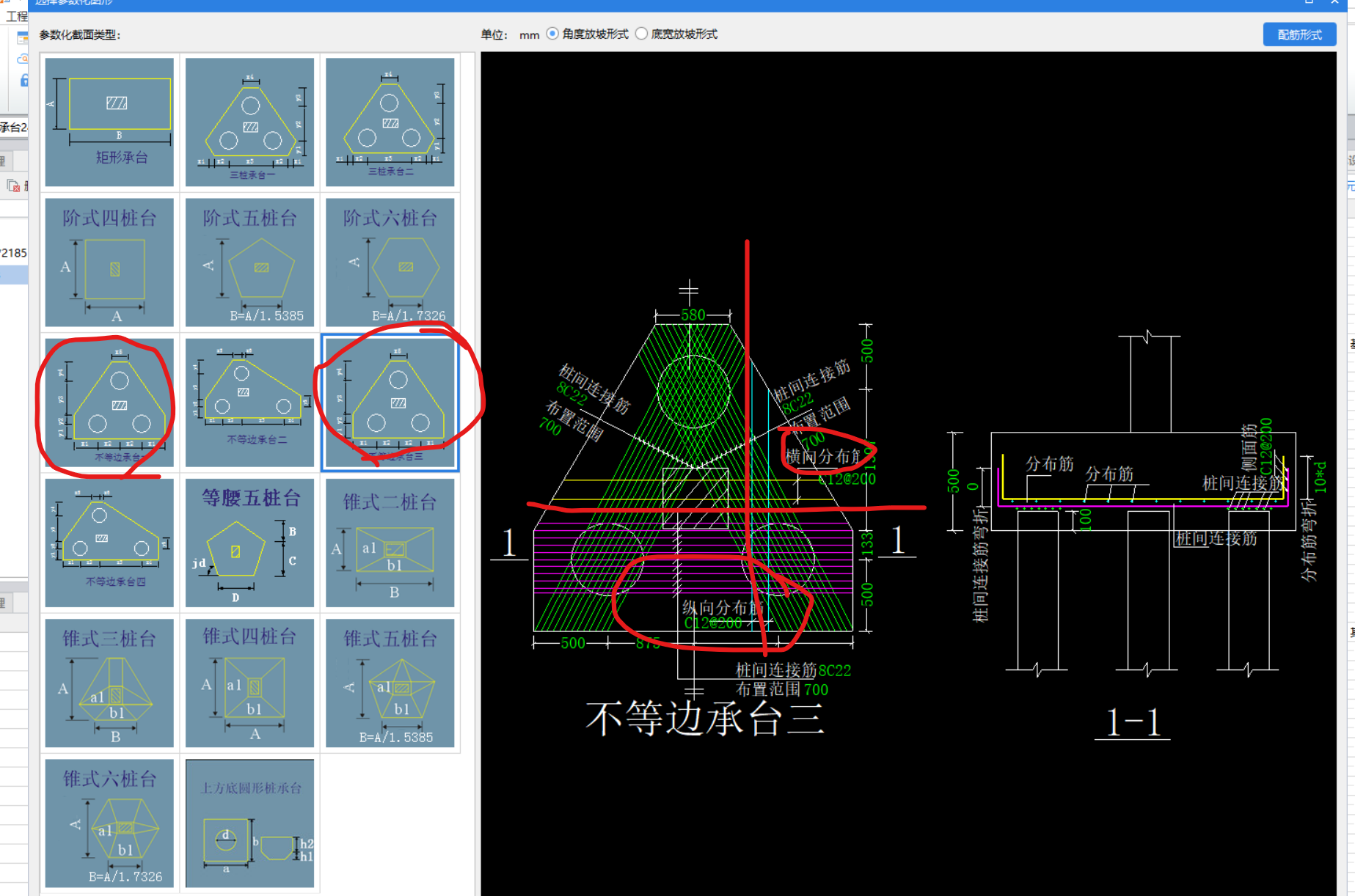The width and height of the screenshot is (1355, 896).
Task: Choose the 三桩承台一 section type
Action: (x=249, y=122)
